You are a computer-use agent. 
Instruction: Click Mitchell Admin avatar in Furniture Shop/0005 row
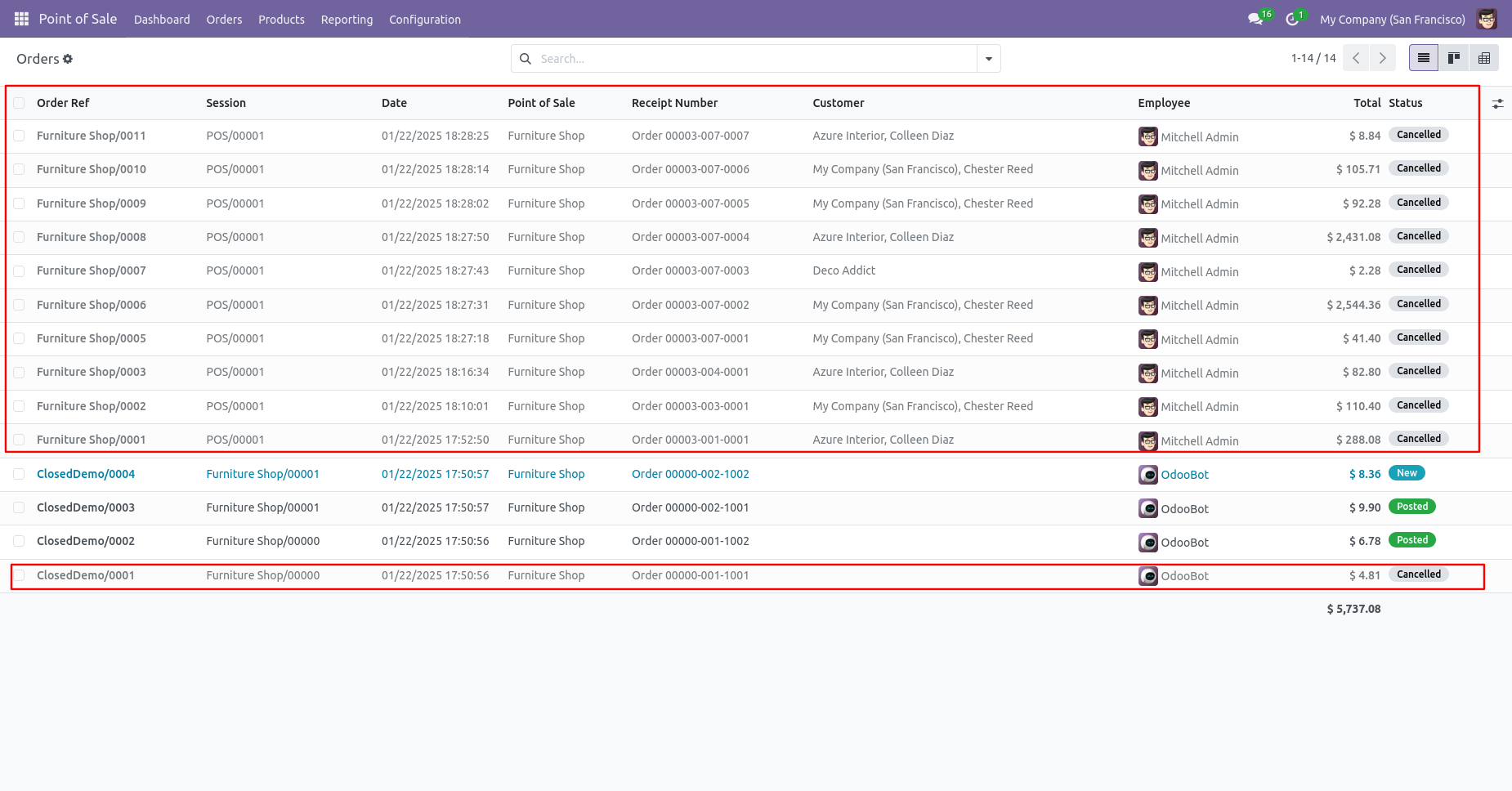coord(1148,339)
